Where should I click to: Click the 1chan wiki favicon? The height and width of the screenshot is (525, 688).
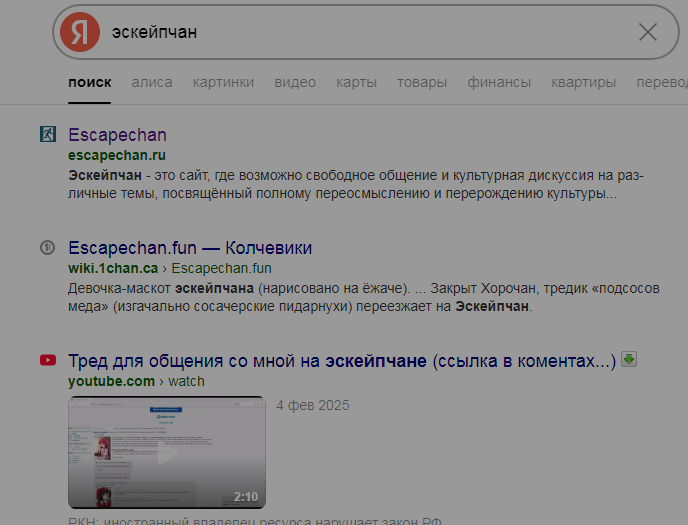(47, 248)
